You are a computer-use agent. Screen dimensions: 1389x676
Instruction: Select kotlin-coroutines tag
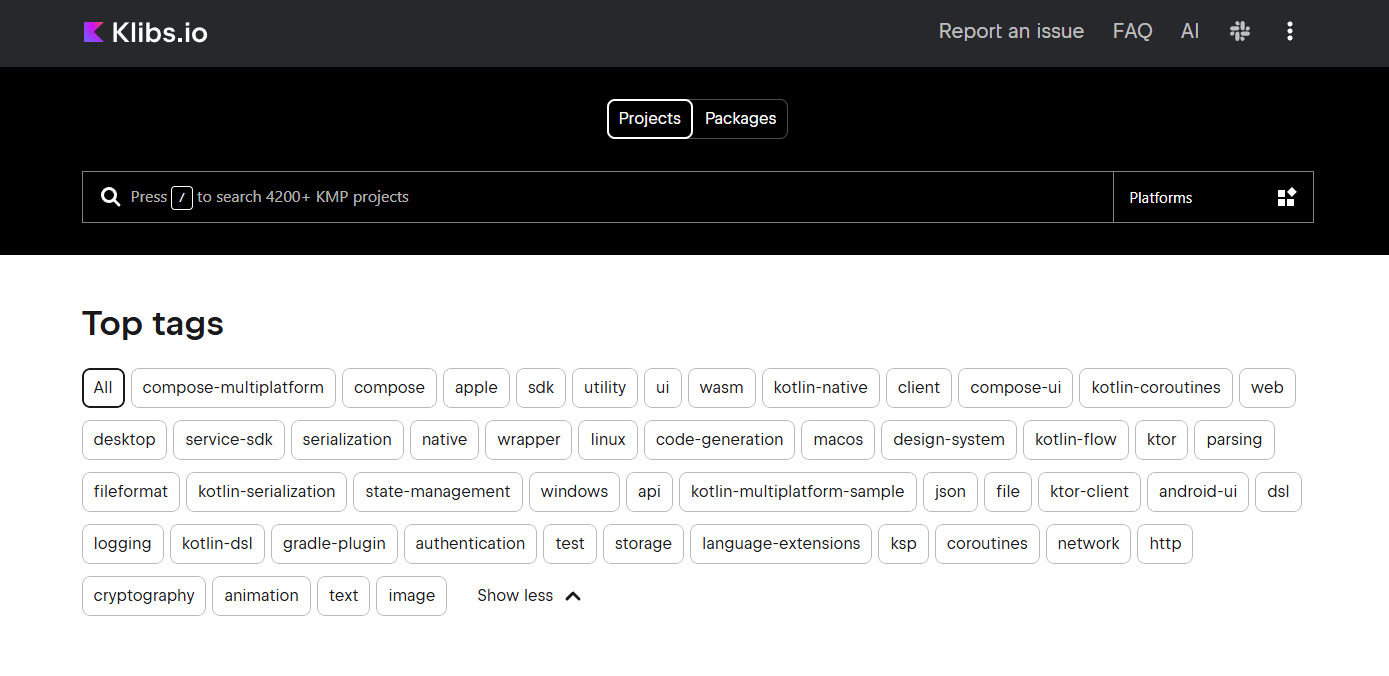coord(1156,388)
